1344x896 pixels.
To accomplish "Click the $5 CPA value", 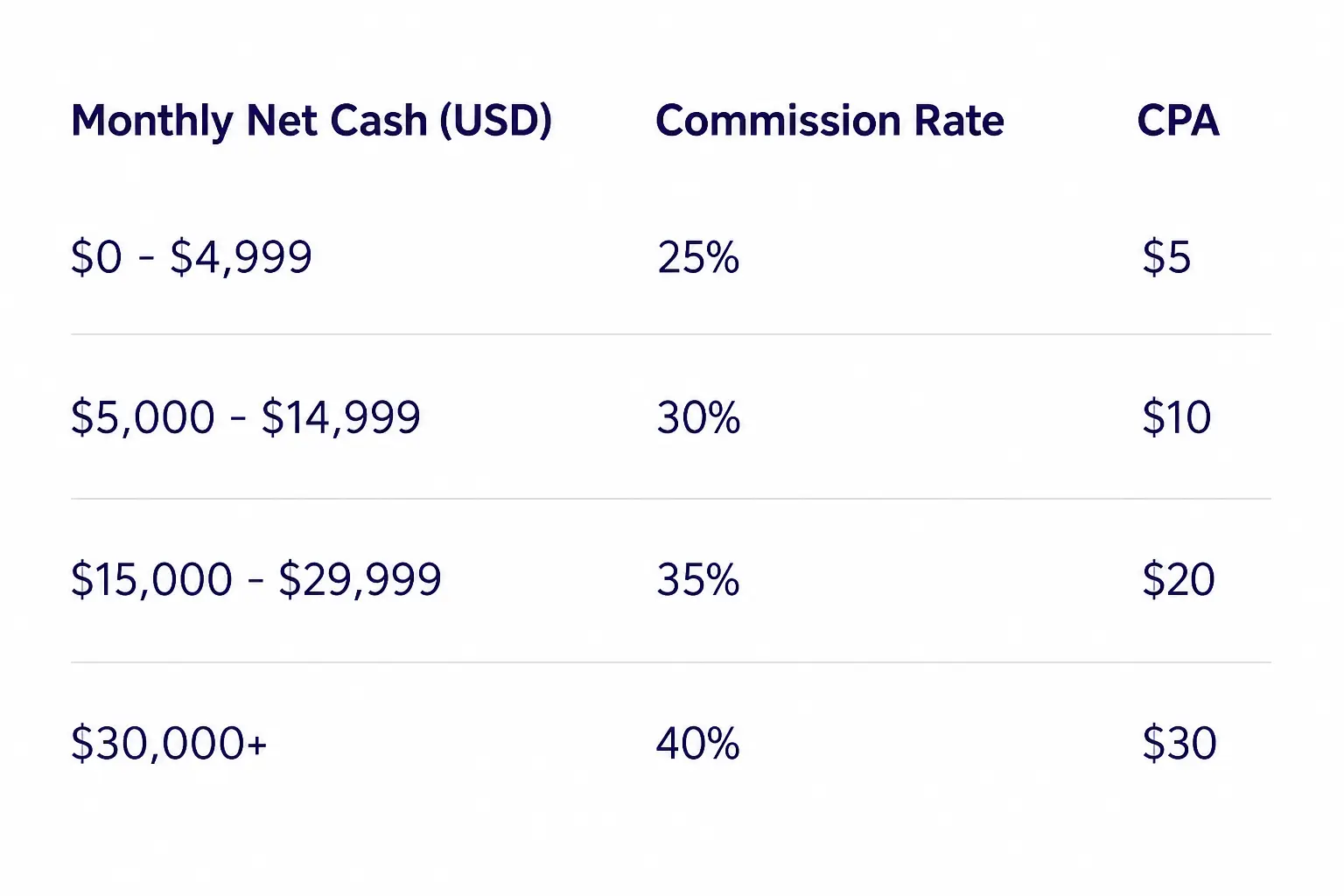I will point(1166,257).
